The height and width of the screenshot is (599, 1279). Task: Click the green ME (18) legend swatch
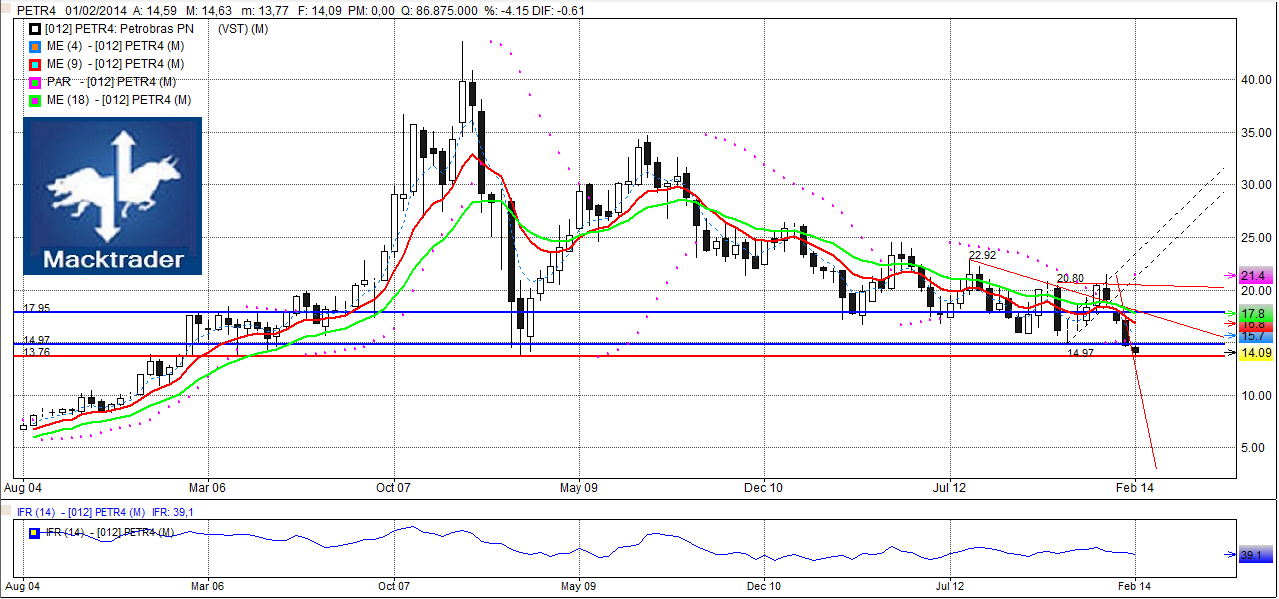click(37, 100)
